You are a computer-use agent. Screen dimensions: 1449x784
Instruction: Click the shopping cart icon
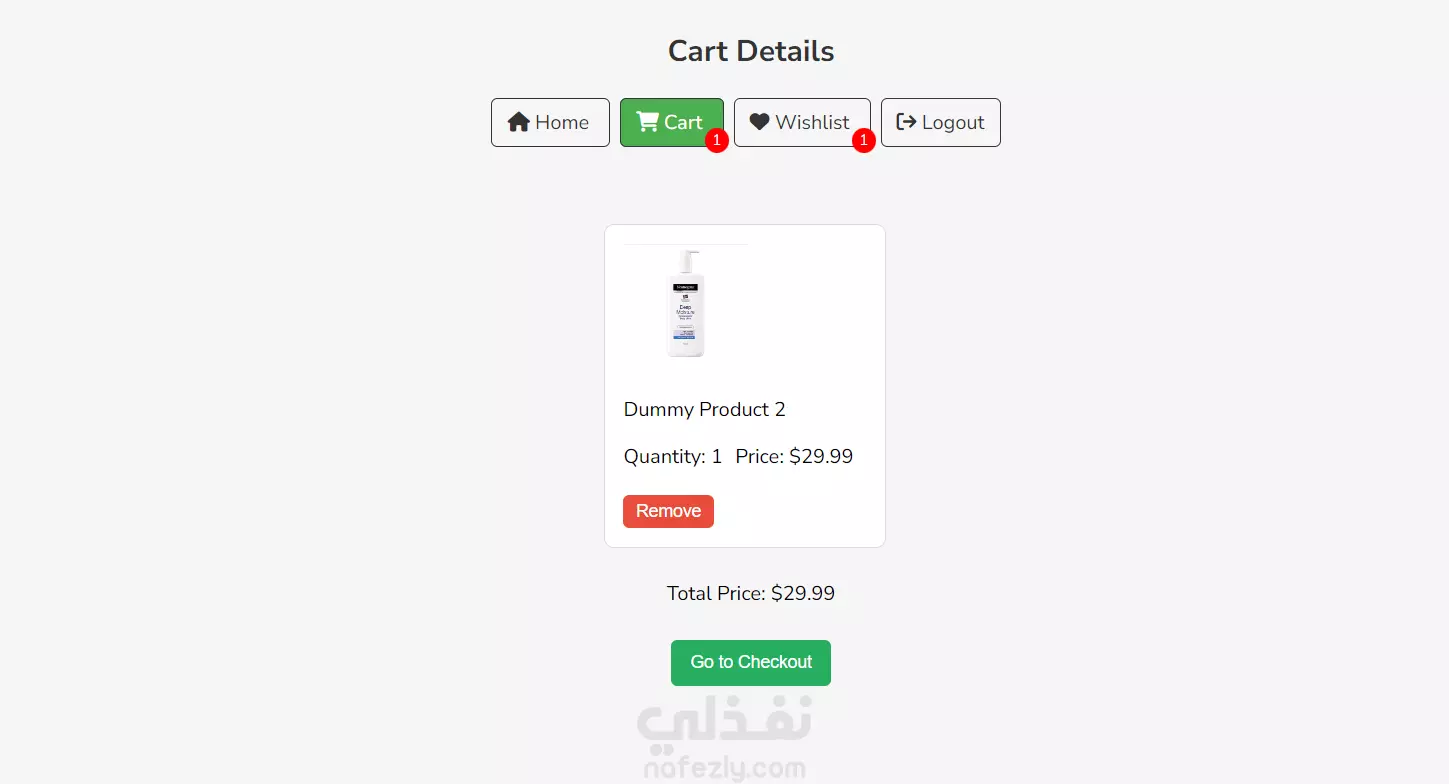tap(648, 122)
